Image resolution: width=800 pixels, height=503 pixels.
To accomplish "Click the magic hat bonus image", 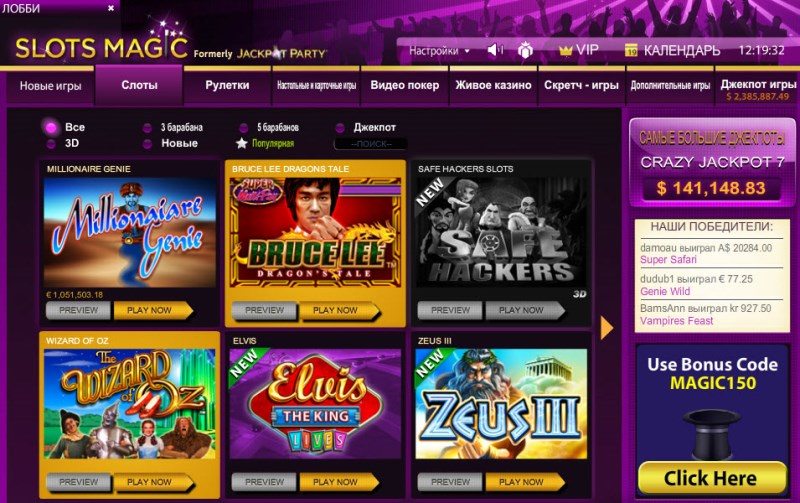I will [711, 434].
